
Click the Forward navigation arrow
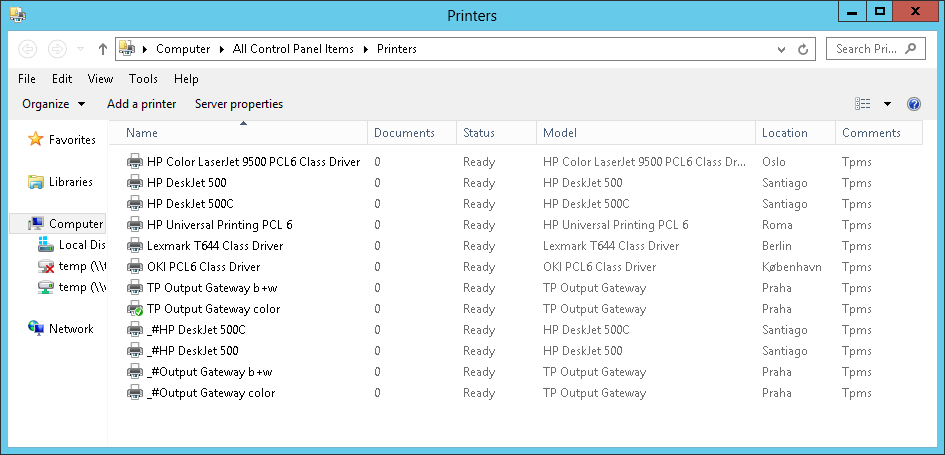click(x=57, y=49)
